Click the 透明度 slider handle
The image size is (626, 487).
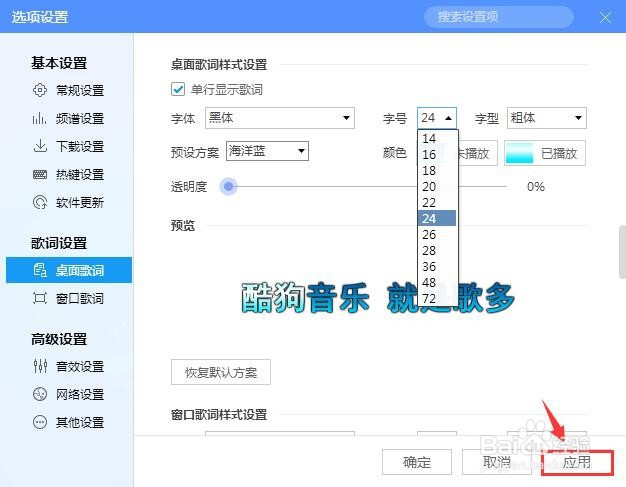[x=228, y=186]
